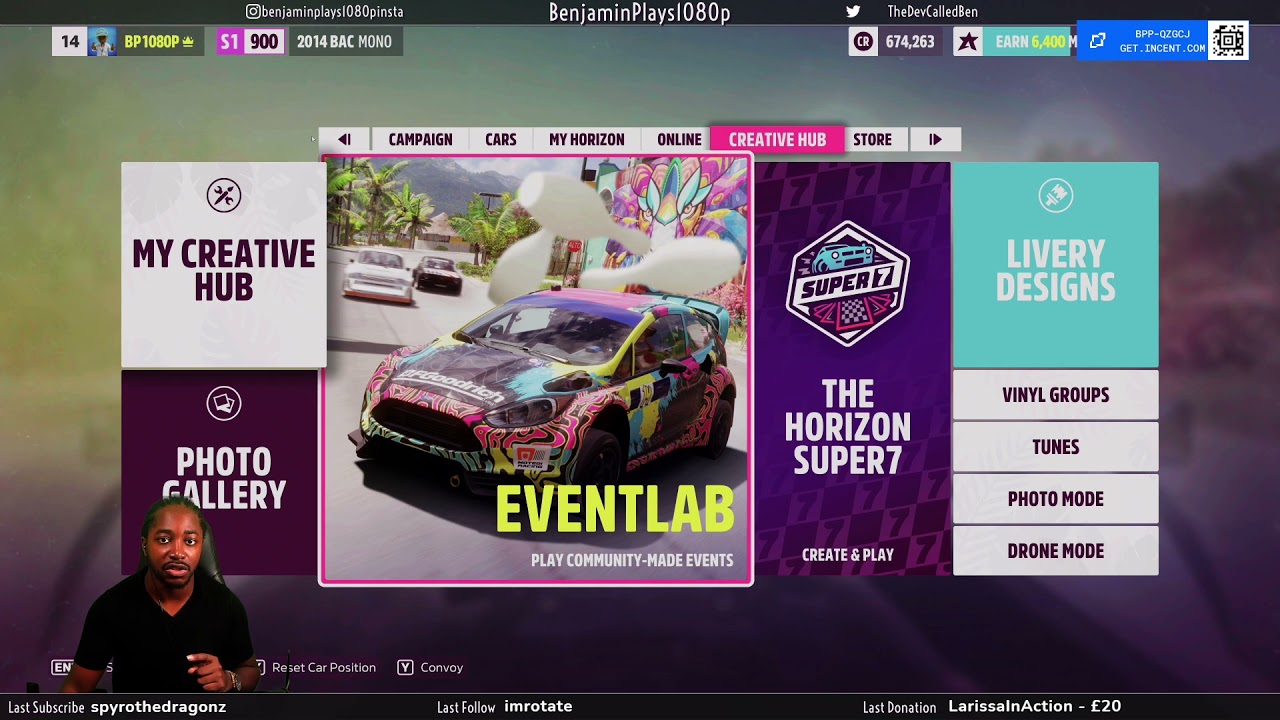Click the wrench icon on My Creative Hub
This screenshot has width=1280, height=720.
coord(223,195)
